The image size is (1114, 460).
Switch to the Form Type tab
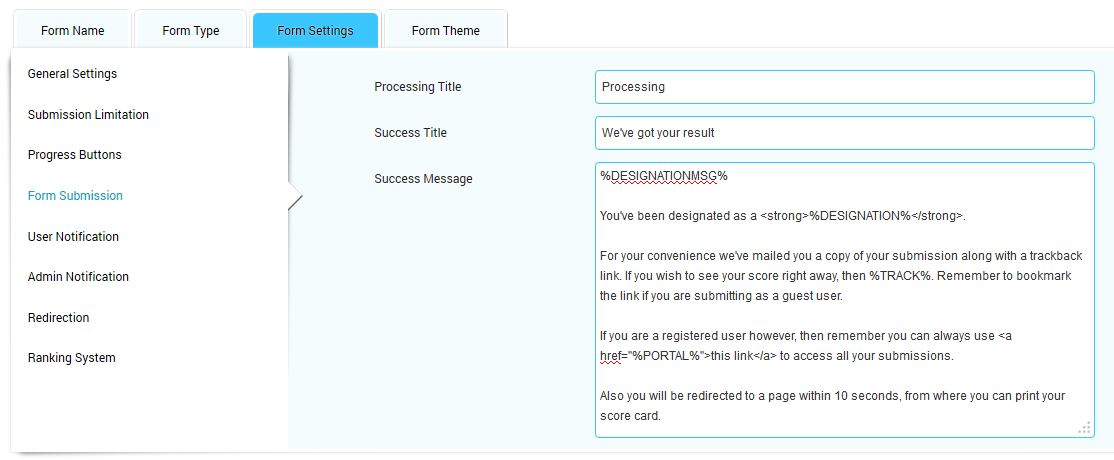tap(190, 31)
